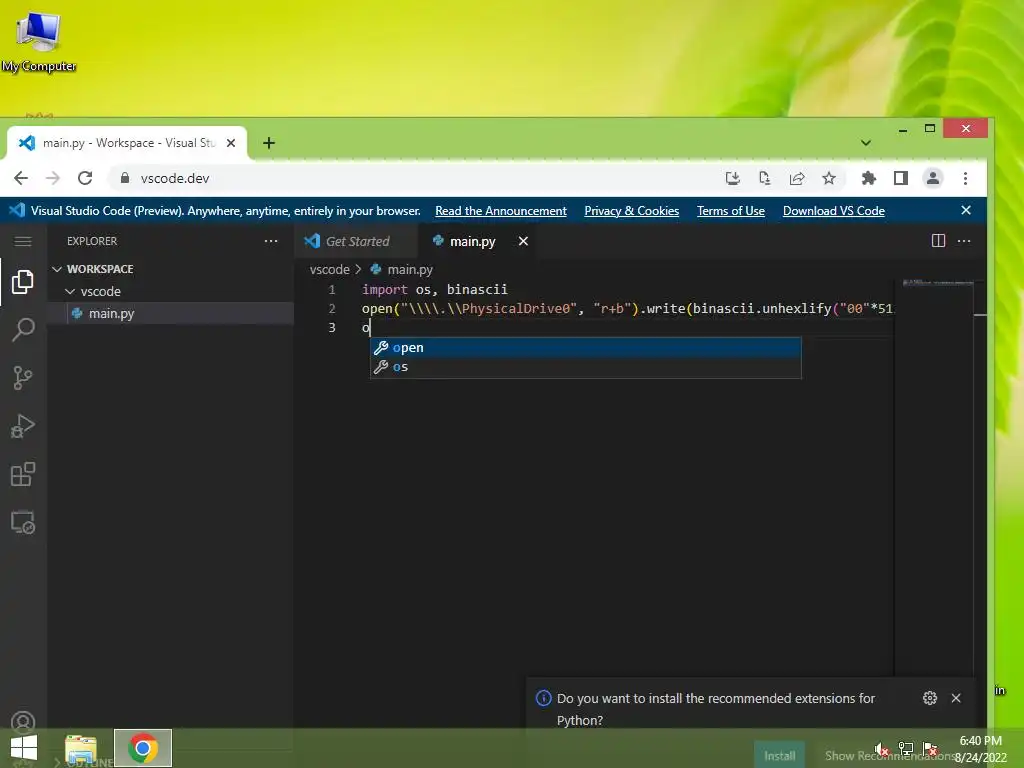1024x768 pixels.
Task: Split the editor to the right
Action: [938, 241]
